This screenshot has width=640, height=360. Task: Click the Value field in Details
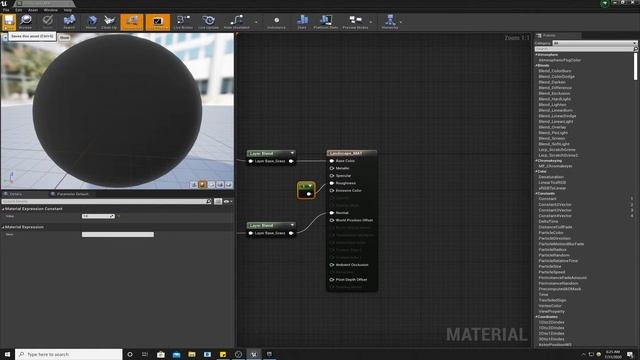click(98, 216)
